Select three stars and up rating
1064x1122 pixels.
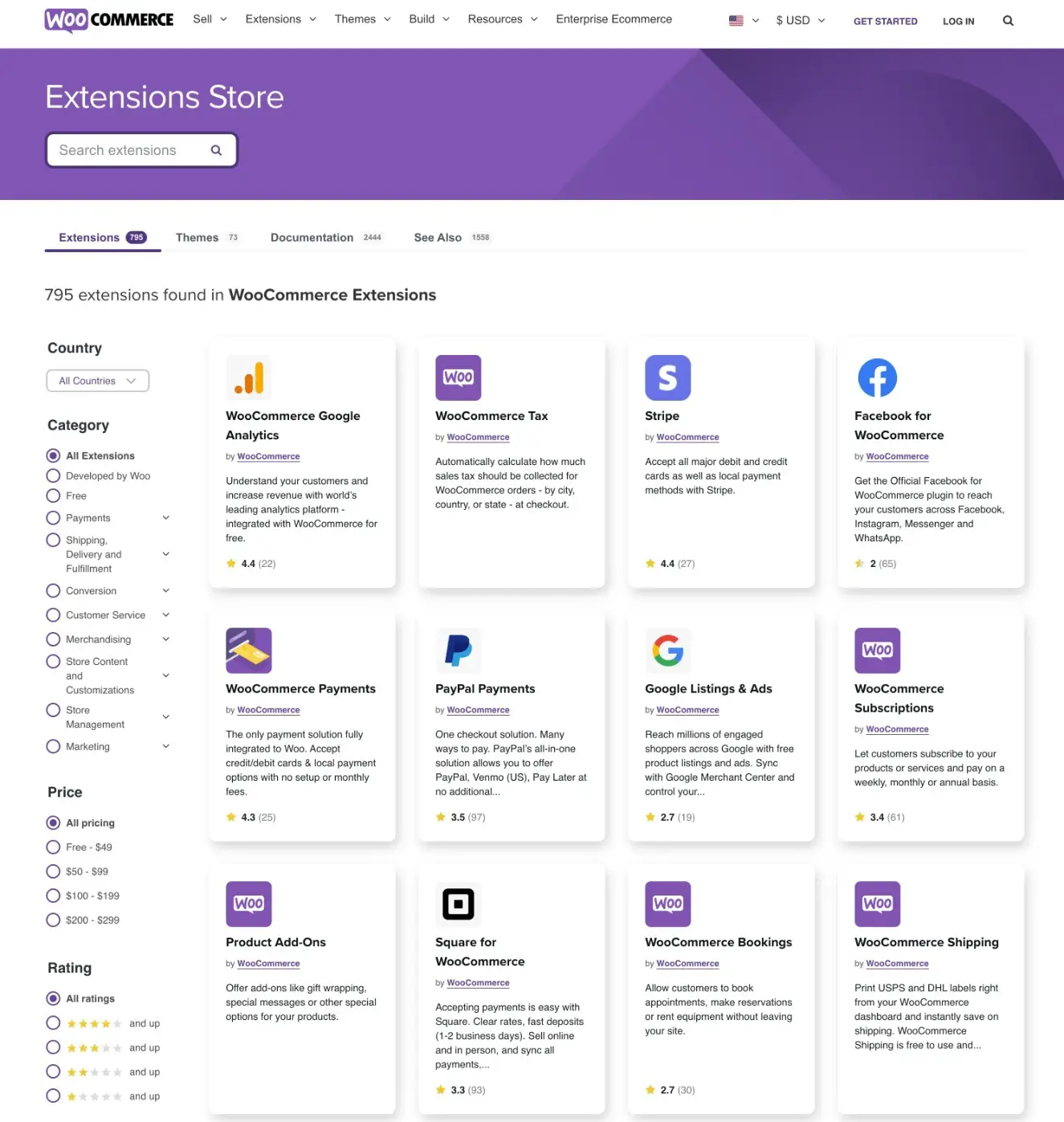(x=54, y=1047)
